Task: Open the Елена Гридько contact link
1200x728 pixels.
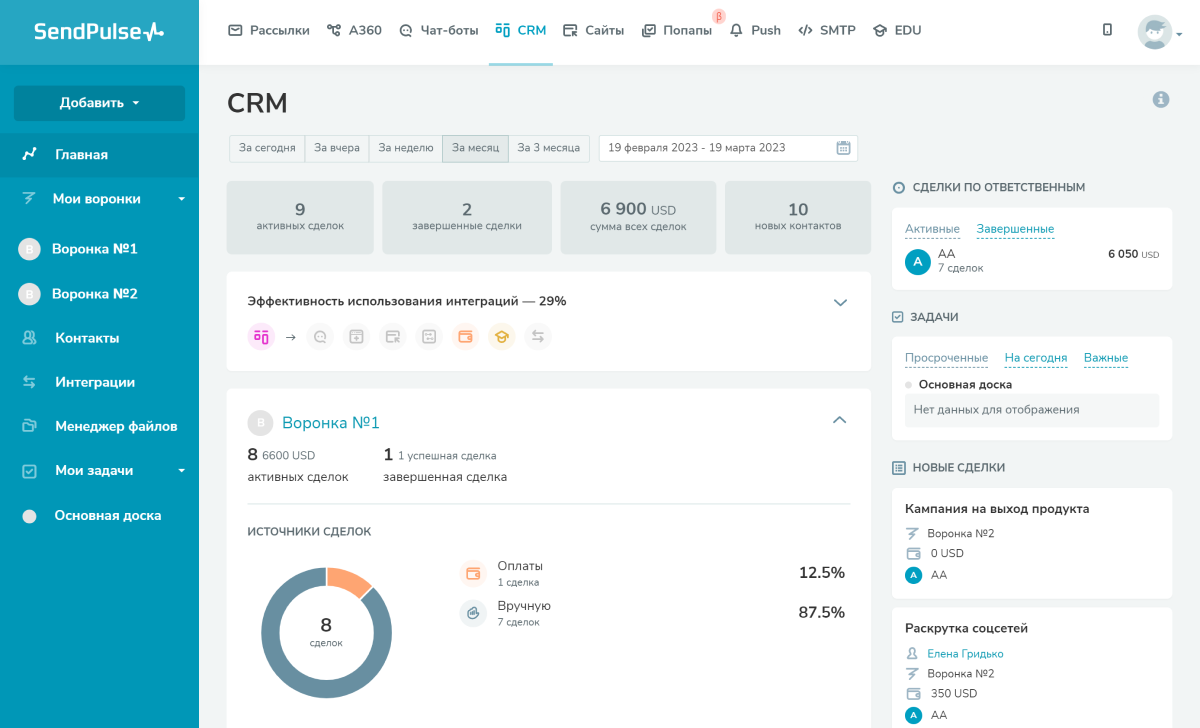Action: (965, 654)
